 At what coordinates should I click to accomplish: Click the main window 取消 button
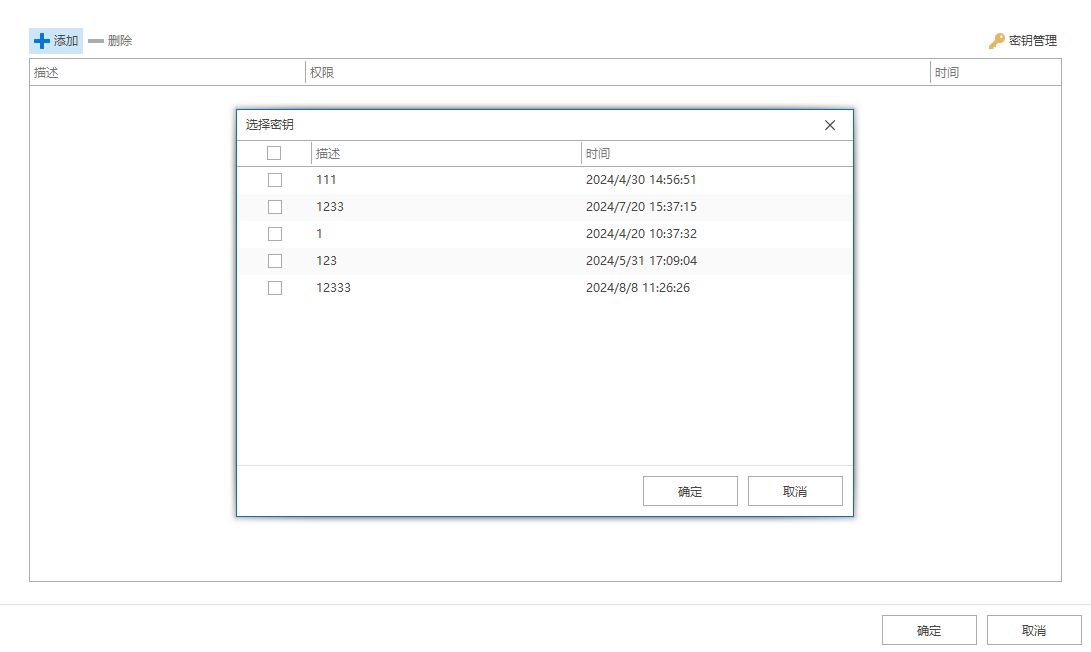point(1034,630)
